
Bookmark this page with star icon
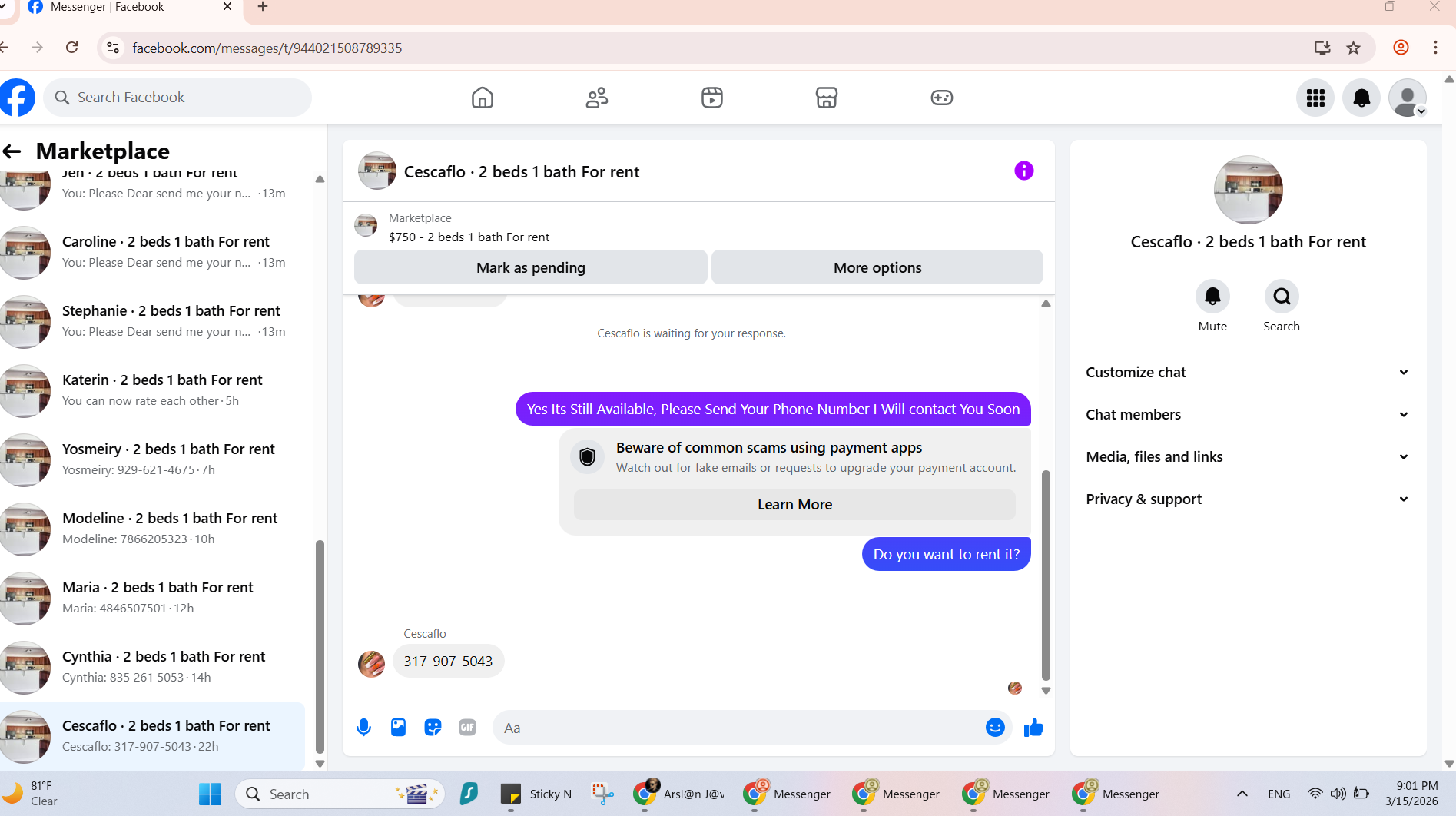[1354, 48]
